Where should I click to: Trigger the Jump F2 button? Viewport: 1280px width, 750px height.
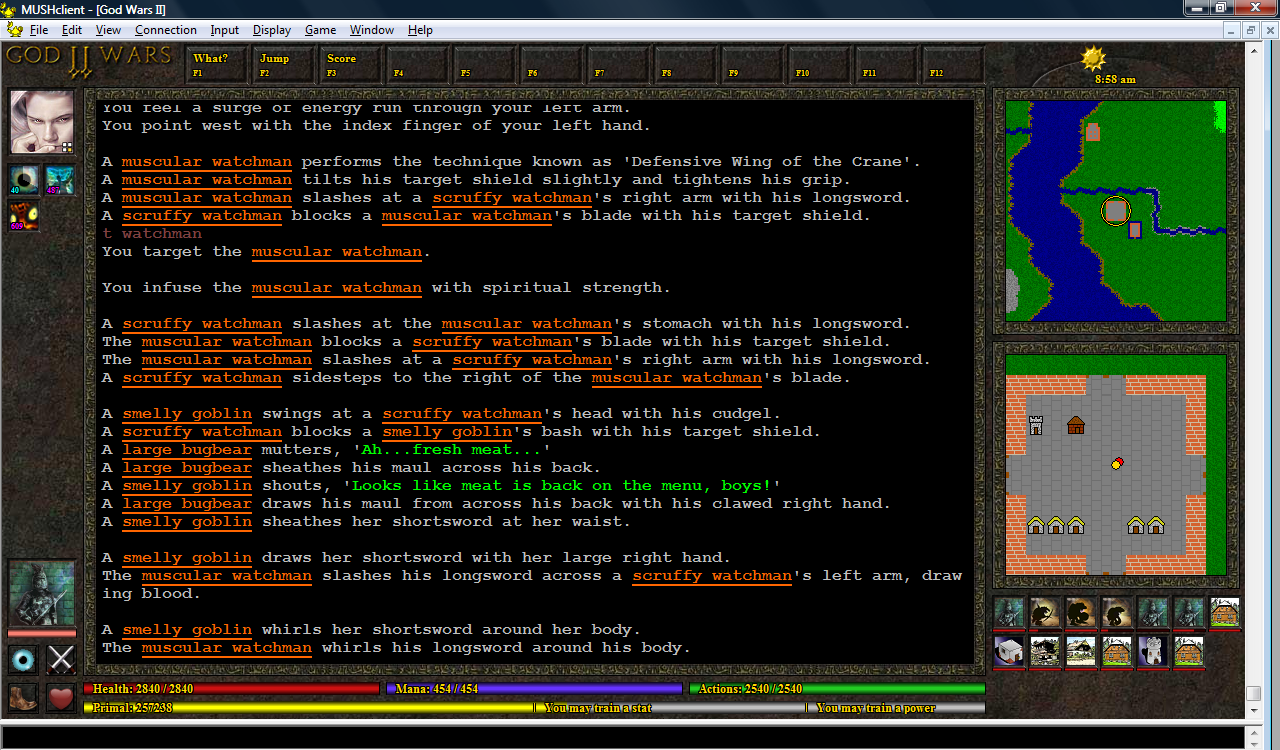[x=283, y=64]
